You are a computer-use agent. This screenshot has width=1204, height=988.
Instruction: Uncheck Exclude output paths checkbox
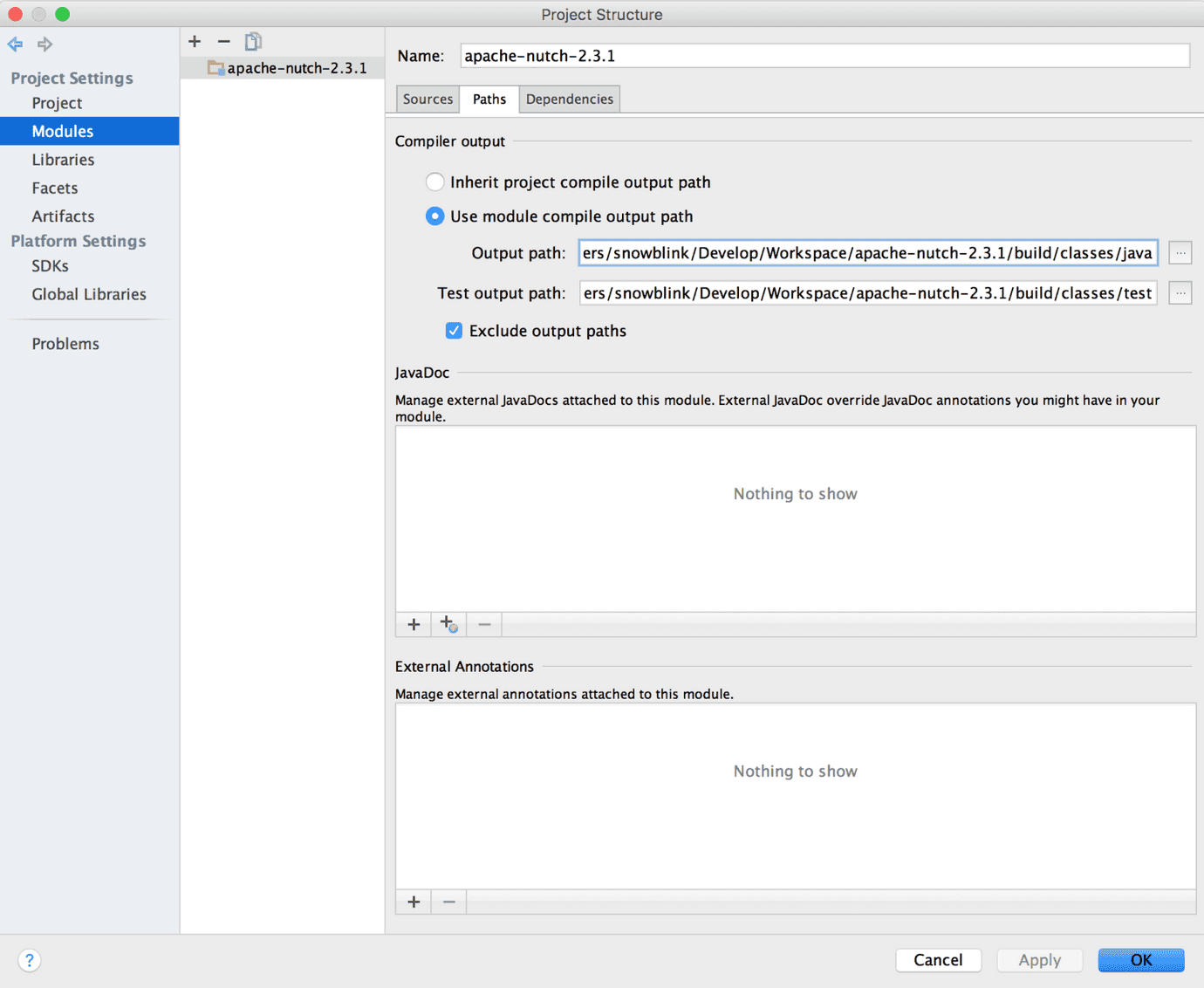pos(454,331)
